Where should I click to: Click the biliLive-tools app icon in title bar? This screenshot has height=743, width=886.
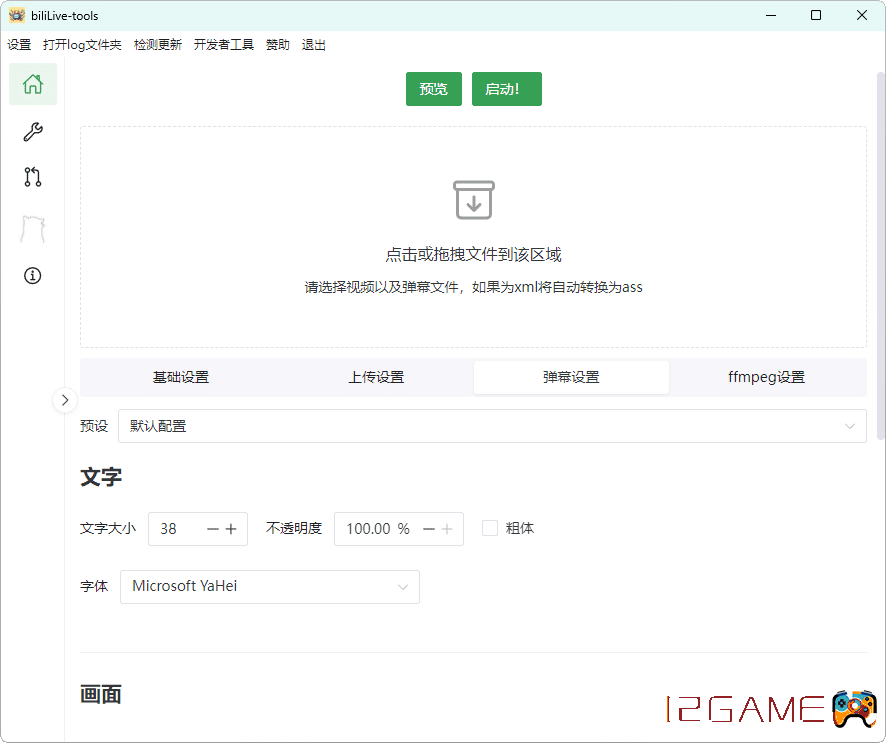coord(17,15)
